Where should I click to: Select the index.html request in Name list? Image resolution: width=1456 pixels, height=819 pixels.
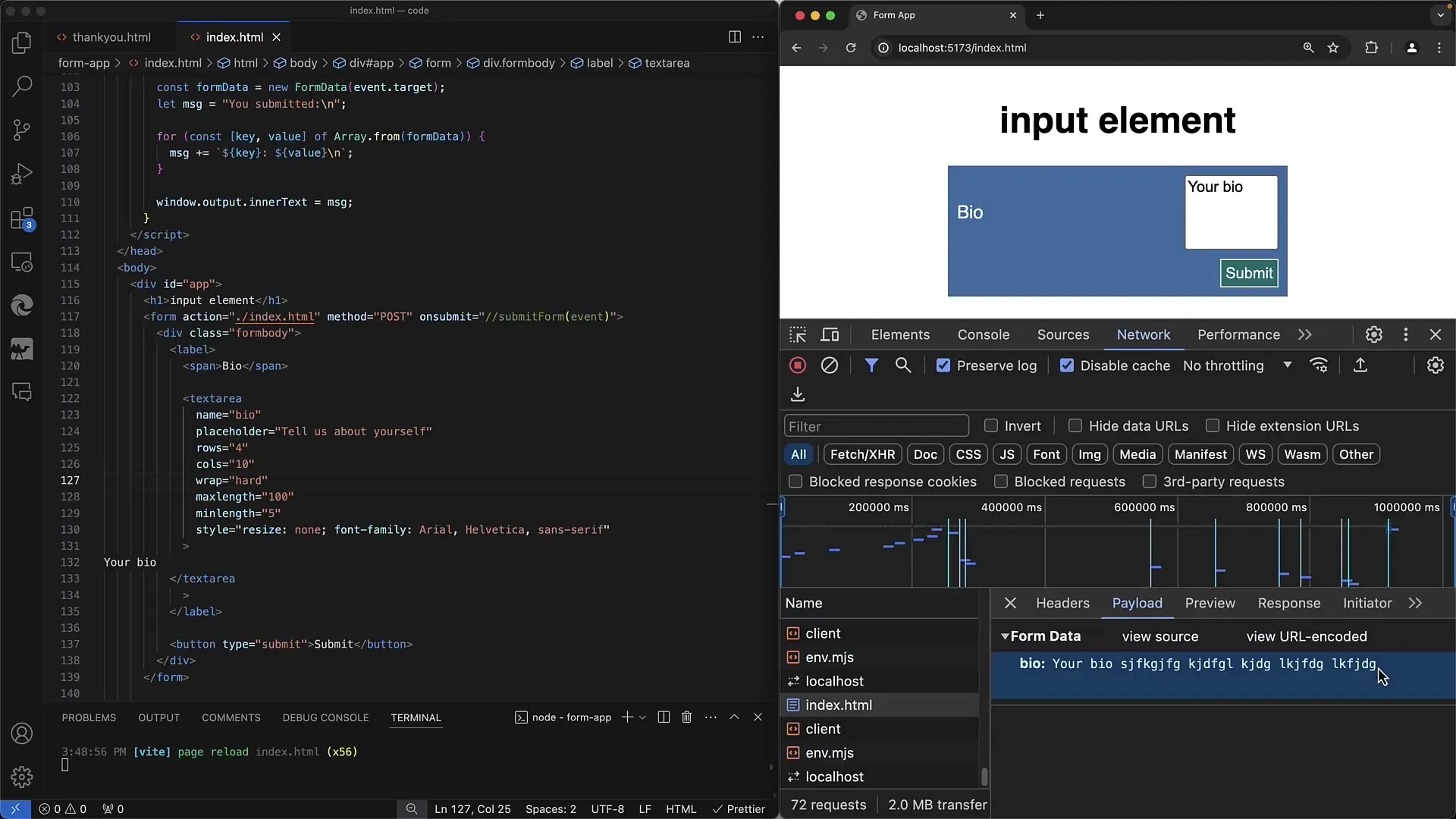click(x=838, y=704)
